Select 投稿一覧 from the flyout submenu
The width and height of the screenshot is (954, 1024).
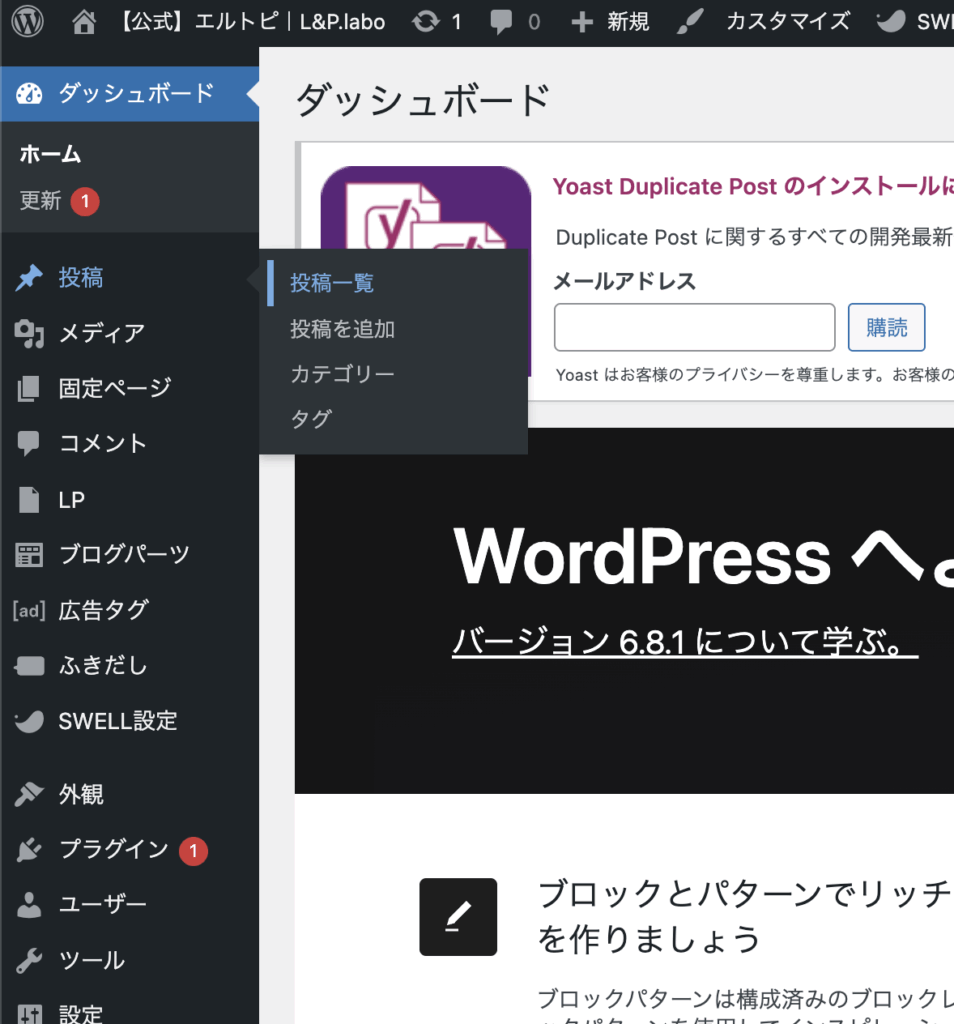coord(332,284)
